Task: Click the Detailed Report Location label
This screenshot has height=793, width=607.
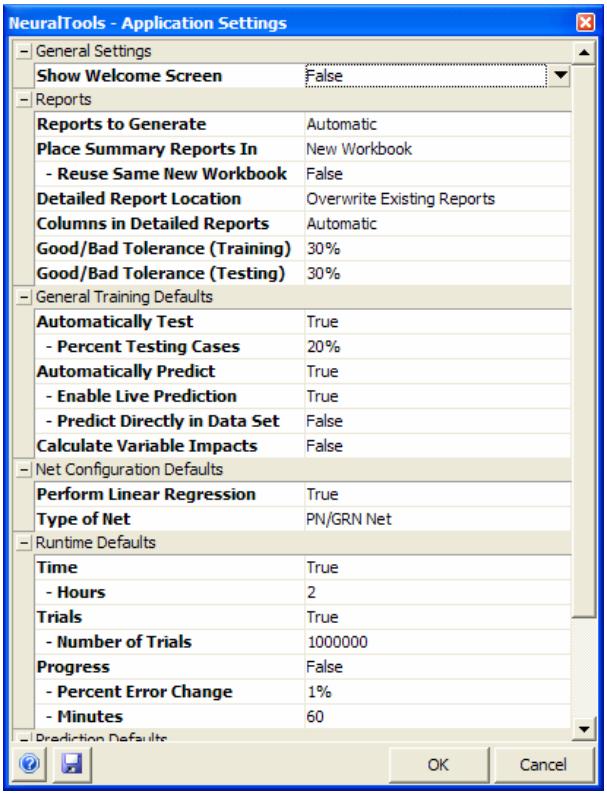Action: (x=139, y=199)
